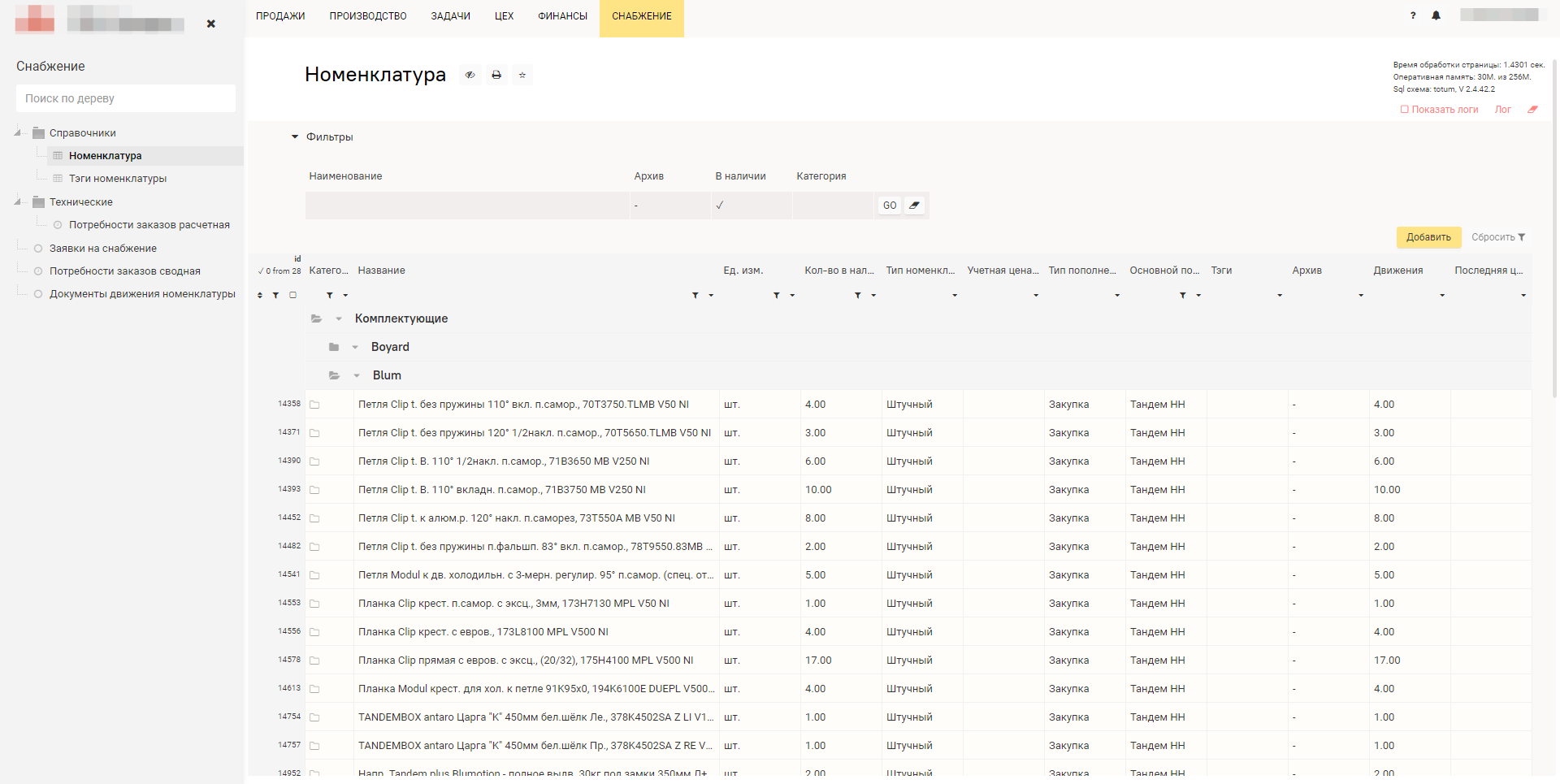Click the Категория filter field
This screenshot has height=784, width=1560.
(833, 206)
